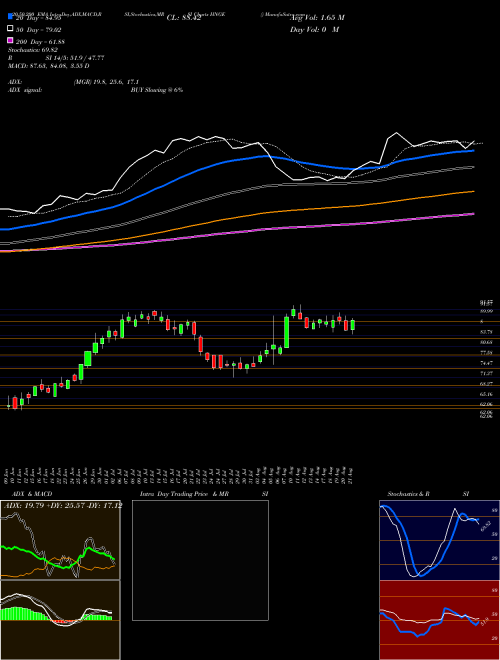500x660 pixels.
Task: Select the 200 Day = 61.88 label
Action: (40, 42)
